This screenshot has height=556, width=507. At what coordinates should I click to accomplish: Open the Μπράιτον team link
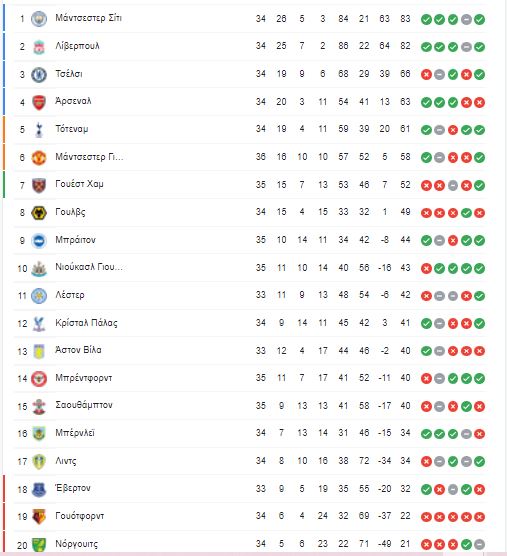point(76,240)
